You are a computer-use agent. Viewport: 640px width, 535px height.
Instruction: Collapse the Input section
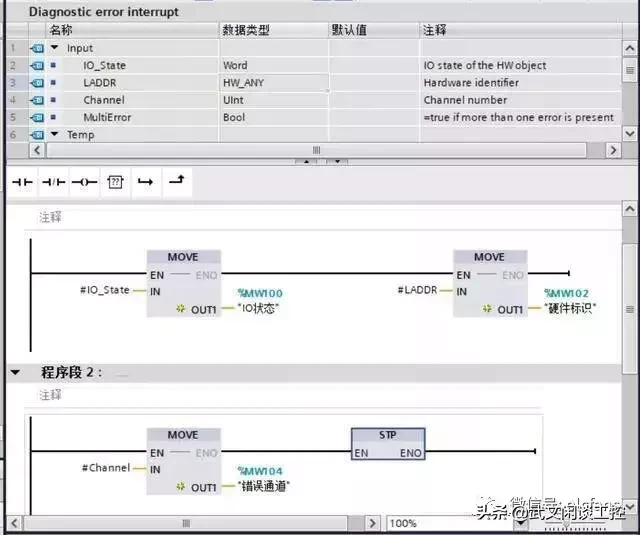(x=54, y=48)
